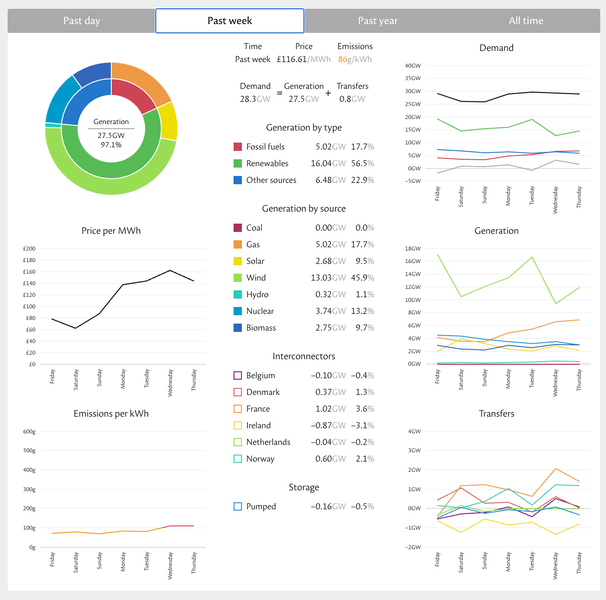Click the Other sources blue swatch
The height and width of the screenshot is (600, 606).
(x=238, y=180)
